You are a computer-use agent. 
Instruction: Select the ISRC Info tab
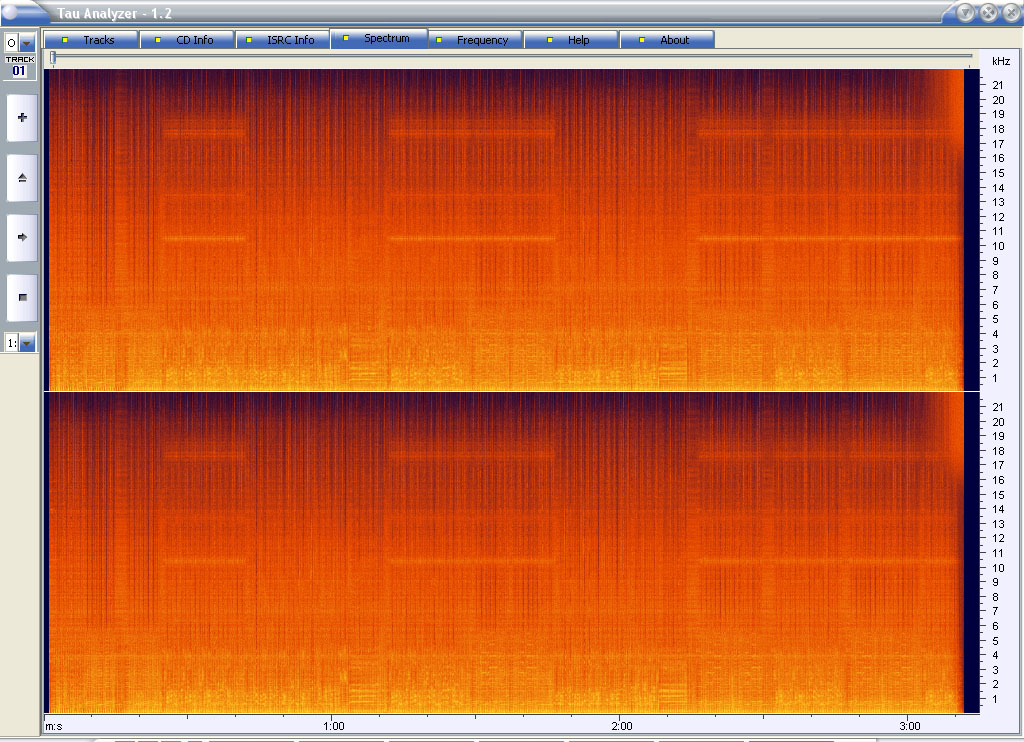tap(283, 40)
